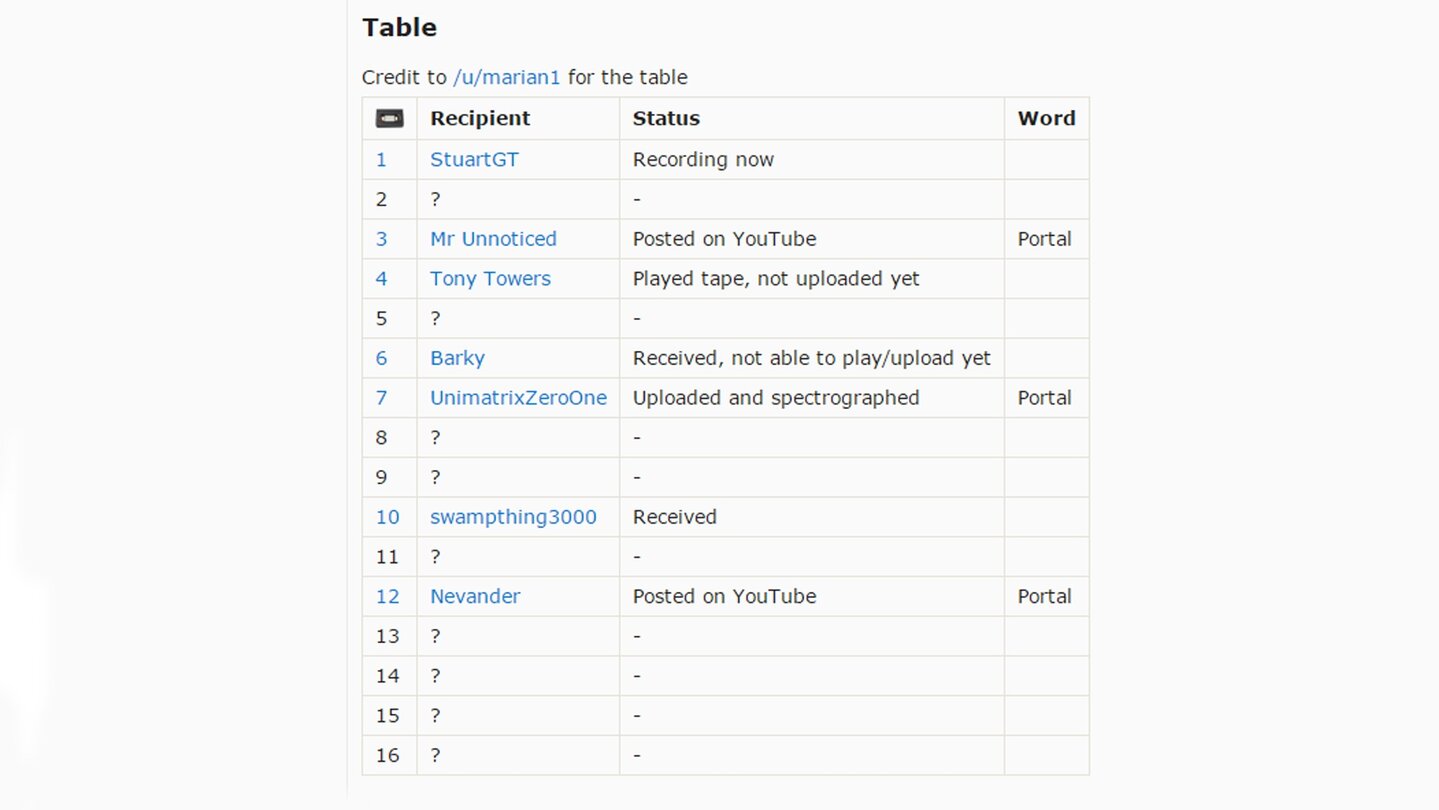Image resolution: width=1439 pixels, height=810 pixels.
Task: Click tape number 1 link
Action: pos(381,159)
